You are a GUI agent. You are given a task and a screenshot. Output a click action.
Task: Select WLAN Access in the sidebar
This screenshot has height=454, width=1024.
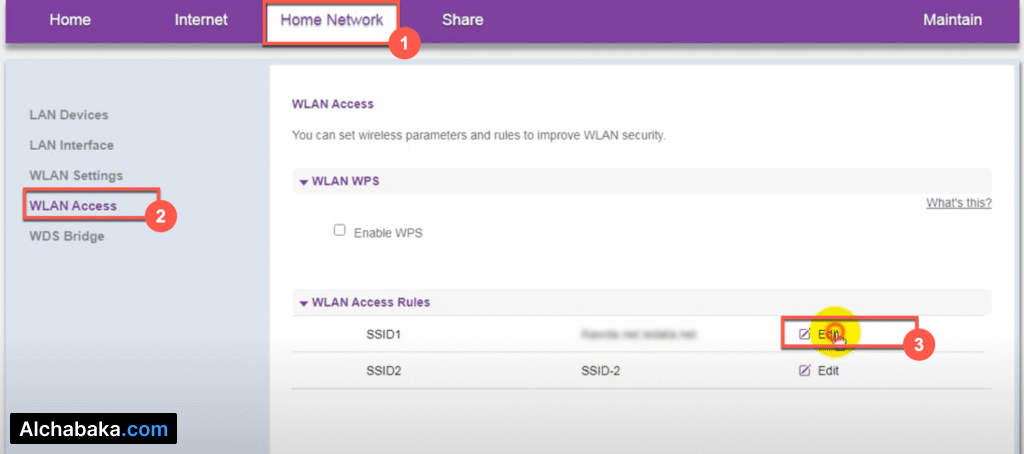point(73,206)
